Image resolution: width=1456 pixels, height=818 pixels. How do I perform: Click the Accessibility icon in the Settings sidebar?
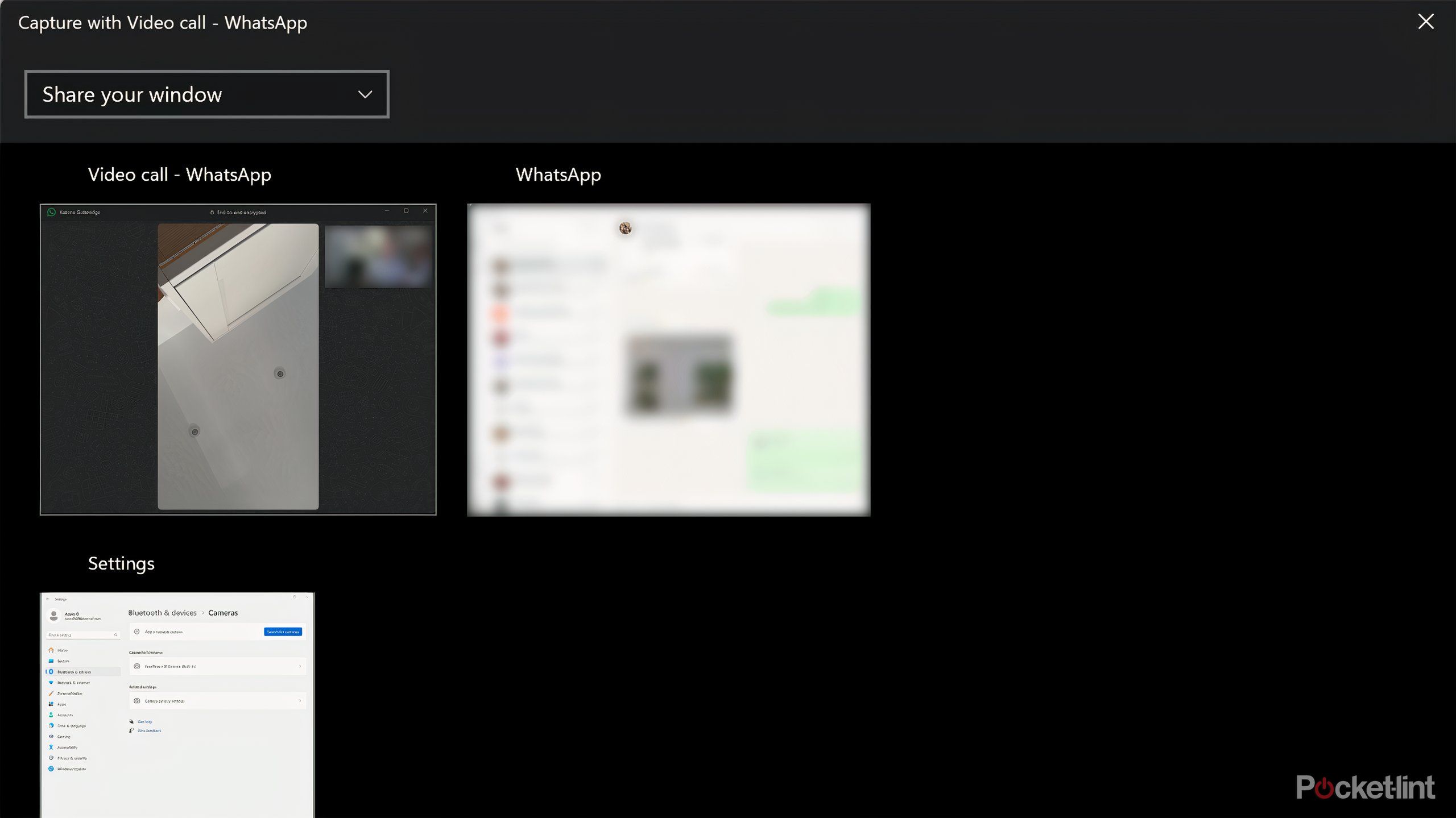coord(51,747)
